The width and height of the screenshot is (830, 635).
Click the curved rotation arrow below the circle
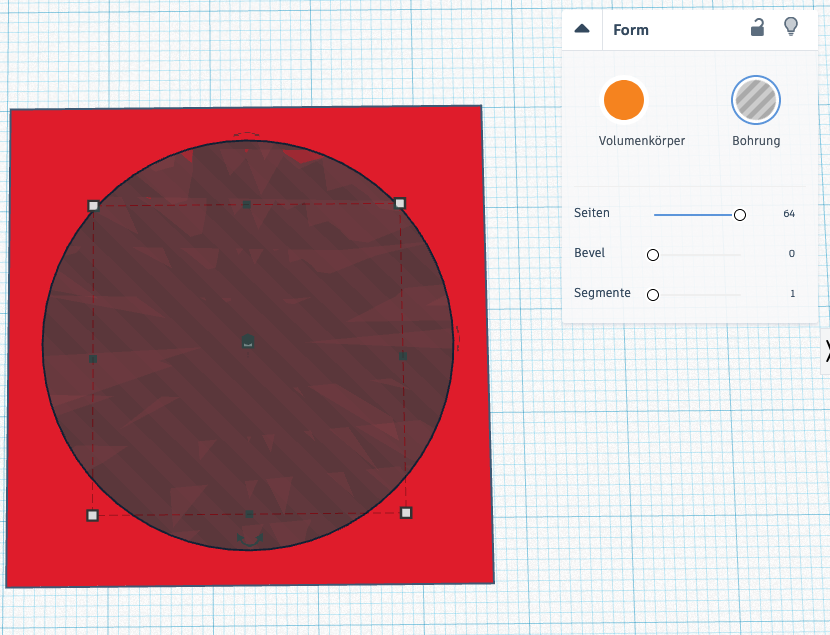pyautogui.click(x=250, y=539)
